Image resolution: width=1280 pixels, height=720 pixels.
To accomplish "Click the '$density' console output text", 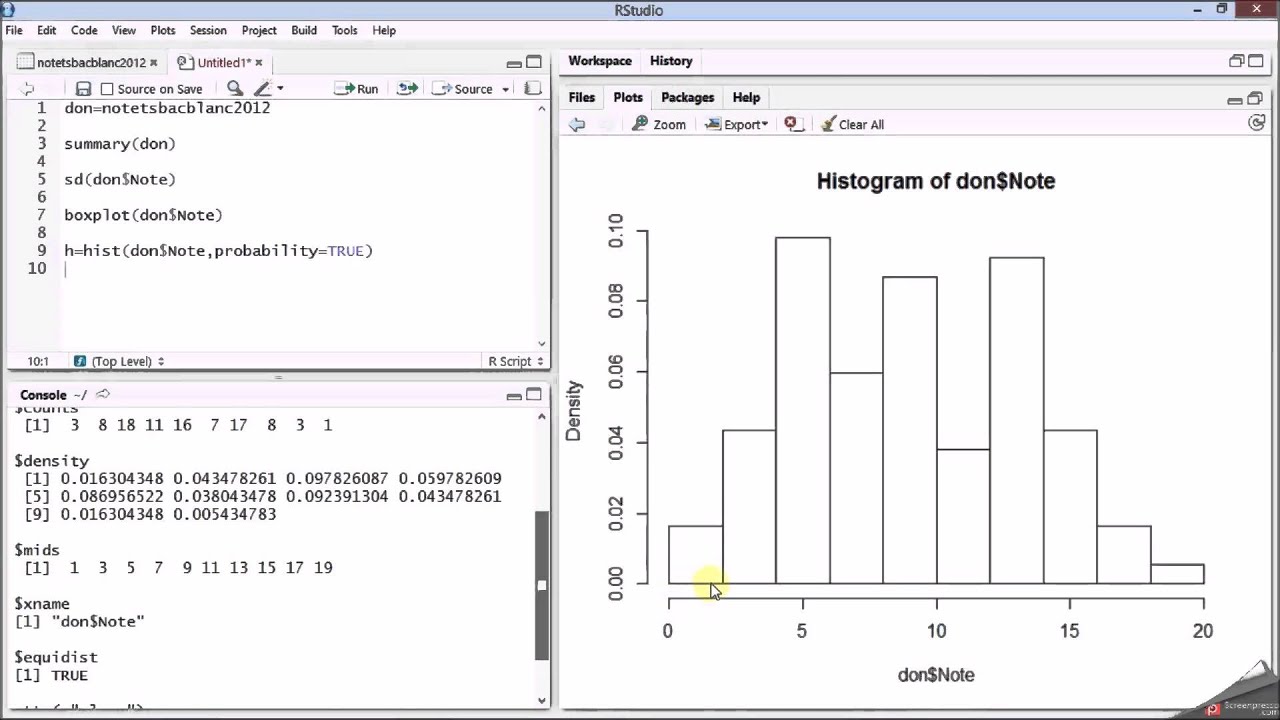I will coord(52,461).
